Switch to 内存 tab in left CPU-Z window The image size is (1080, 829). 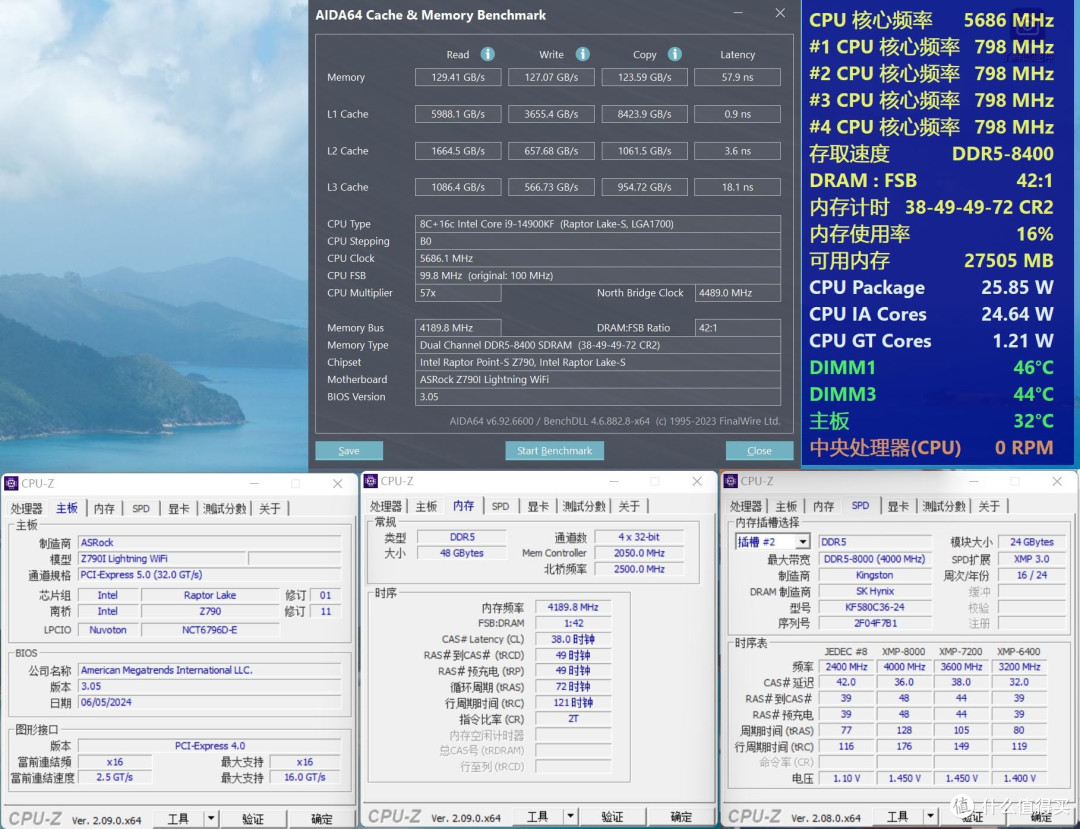point(104,509)
